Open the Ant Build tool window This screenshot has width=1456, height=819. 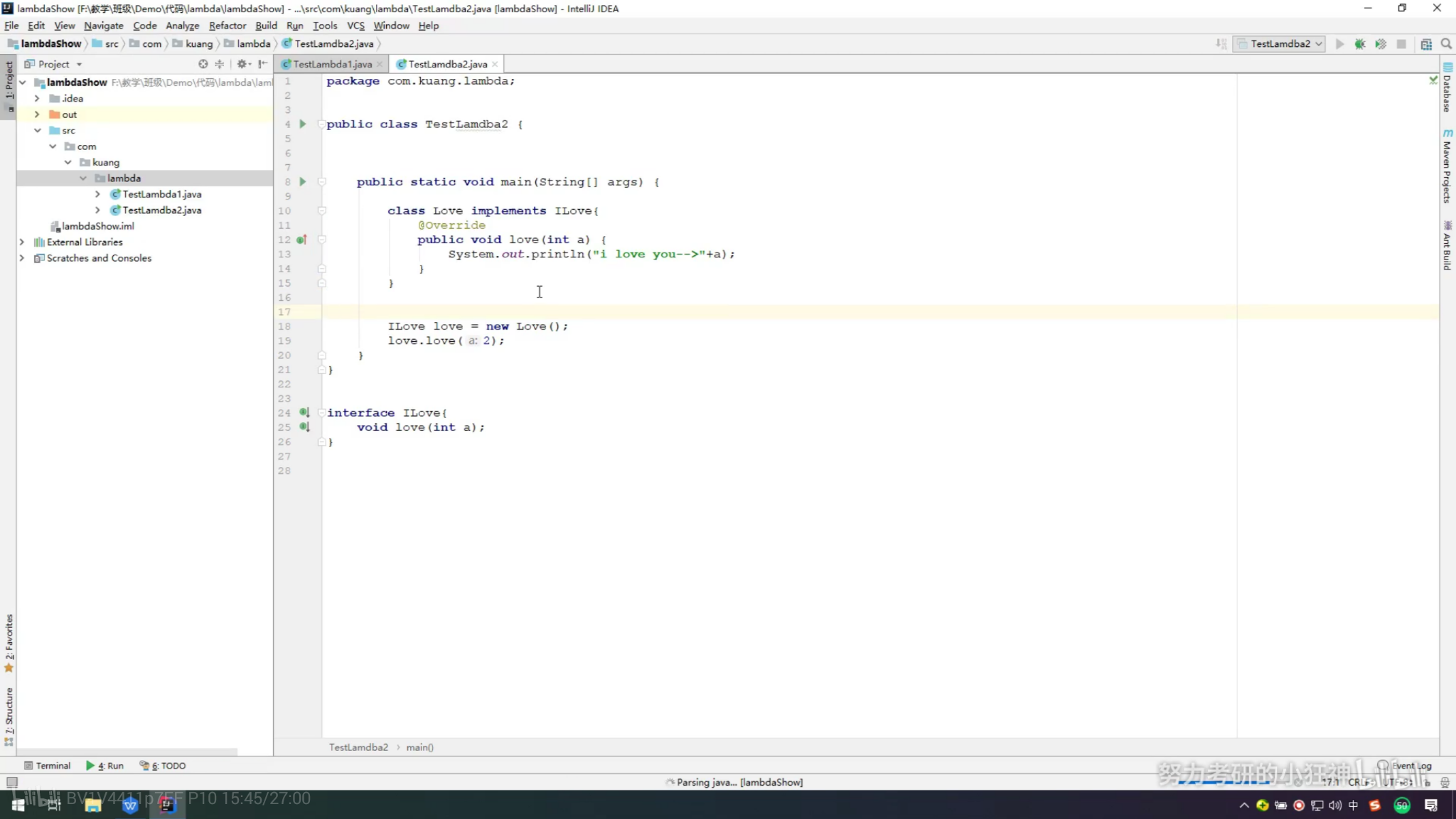pyautogui.click(x=1447, y=246)
